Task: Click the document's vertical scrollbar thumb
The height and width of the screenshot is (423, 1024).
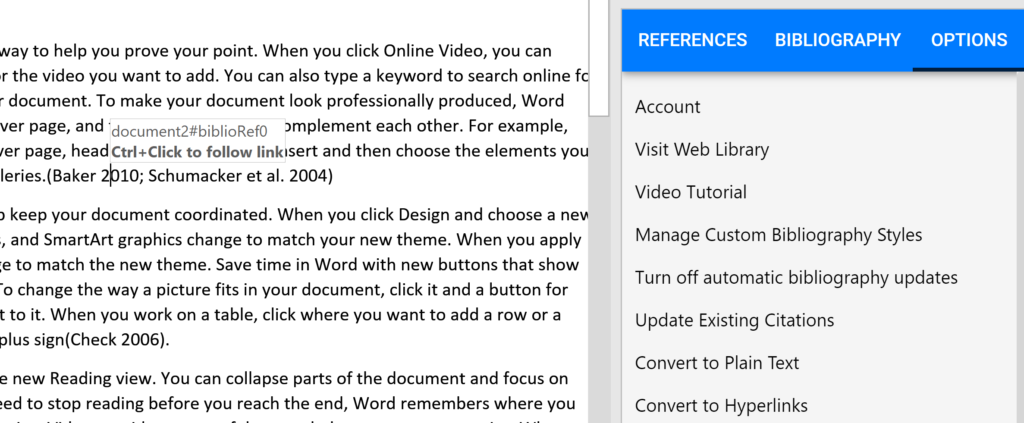Action: pos(599,55)
